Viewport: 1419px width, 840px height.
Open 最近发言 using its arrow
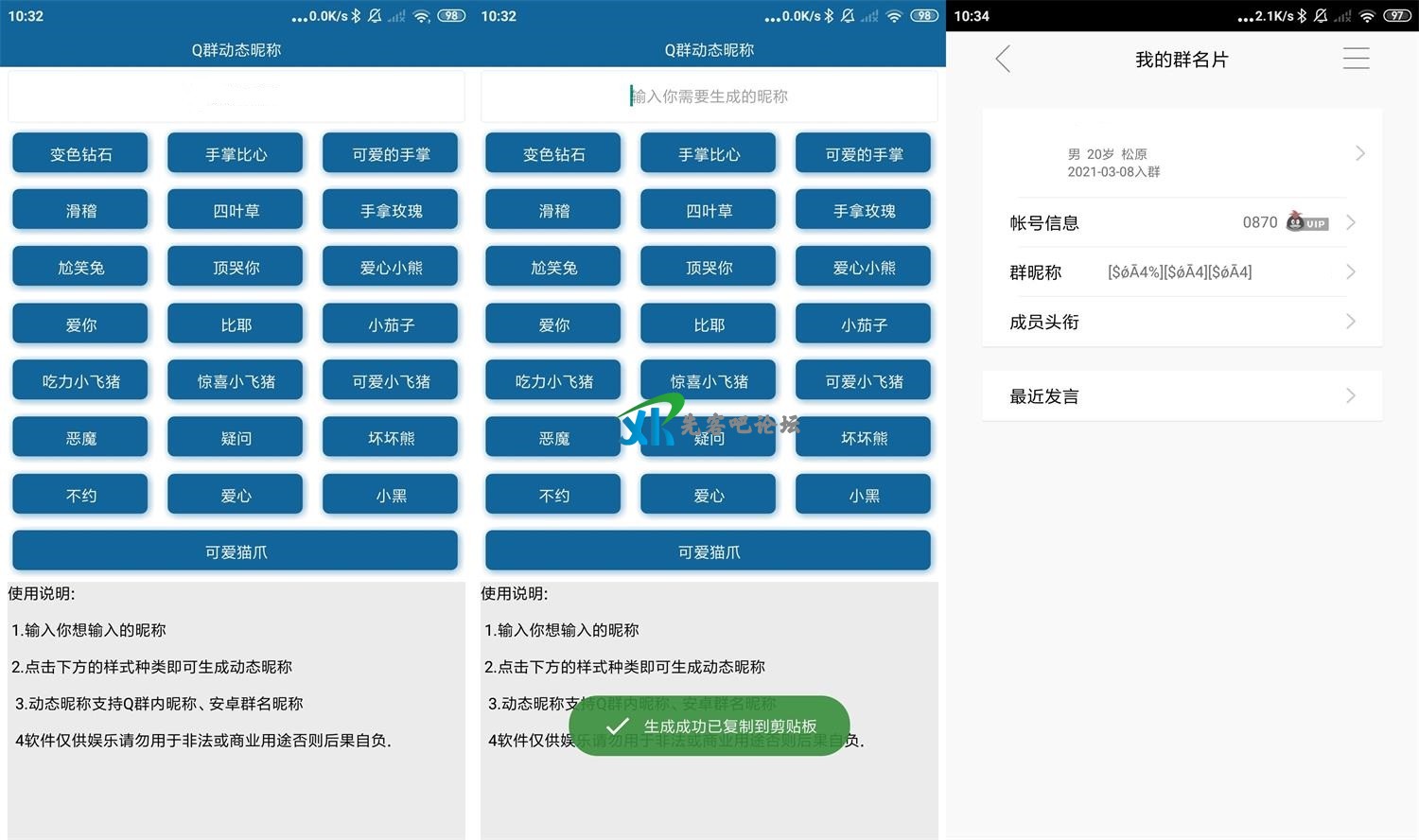click(x=1351, y=396)
